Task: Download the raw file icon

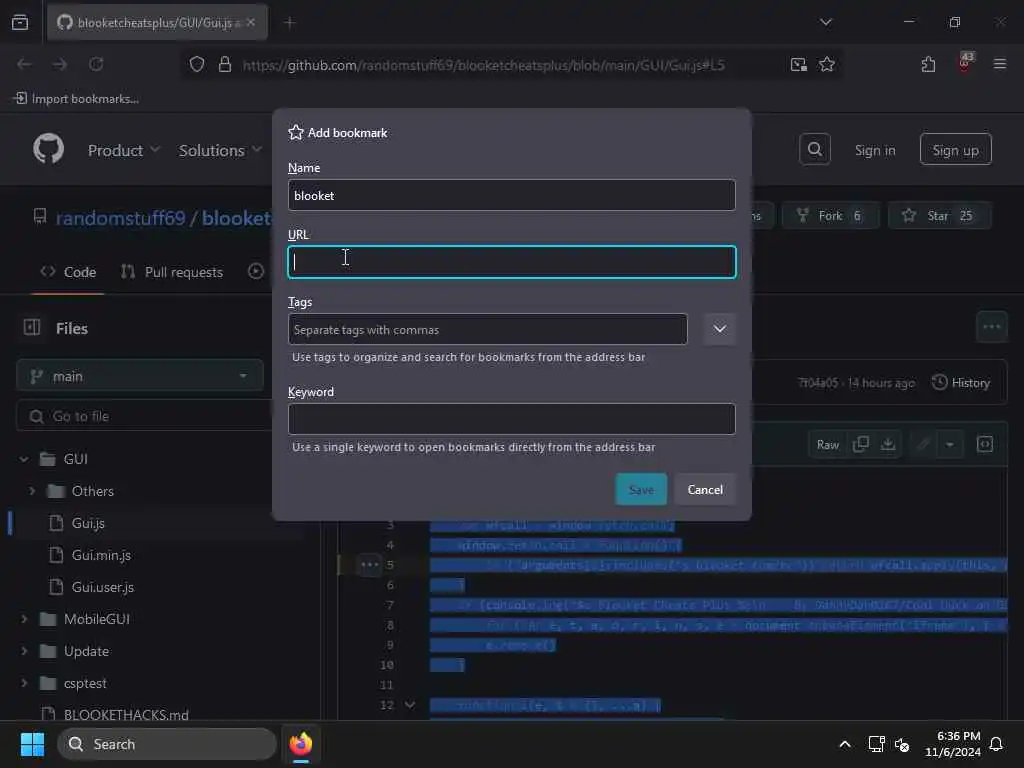Action: (x=888, y=445)
